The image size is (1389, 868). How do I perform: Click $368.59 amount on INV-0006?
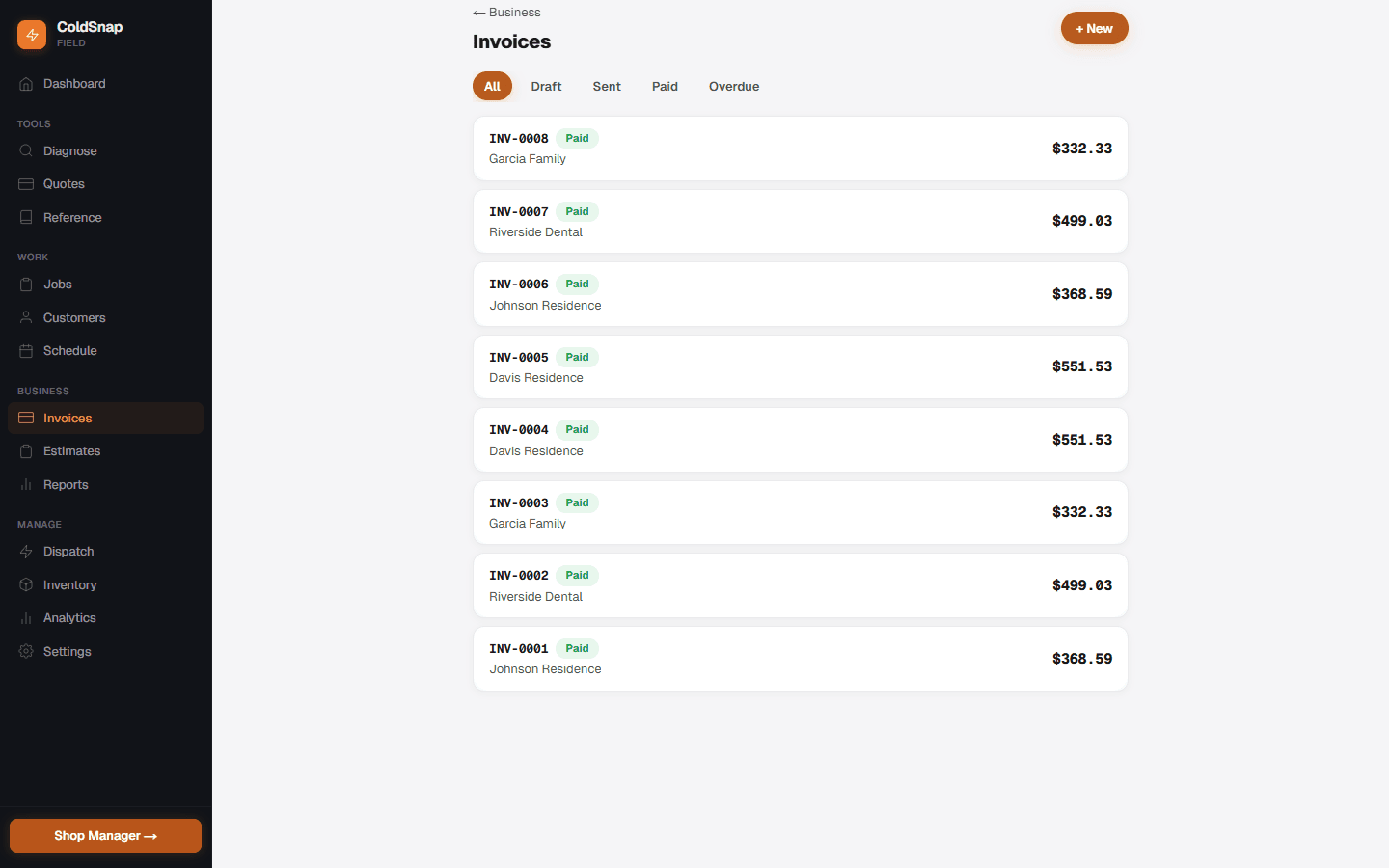pos(1082,294)
